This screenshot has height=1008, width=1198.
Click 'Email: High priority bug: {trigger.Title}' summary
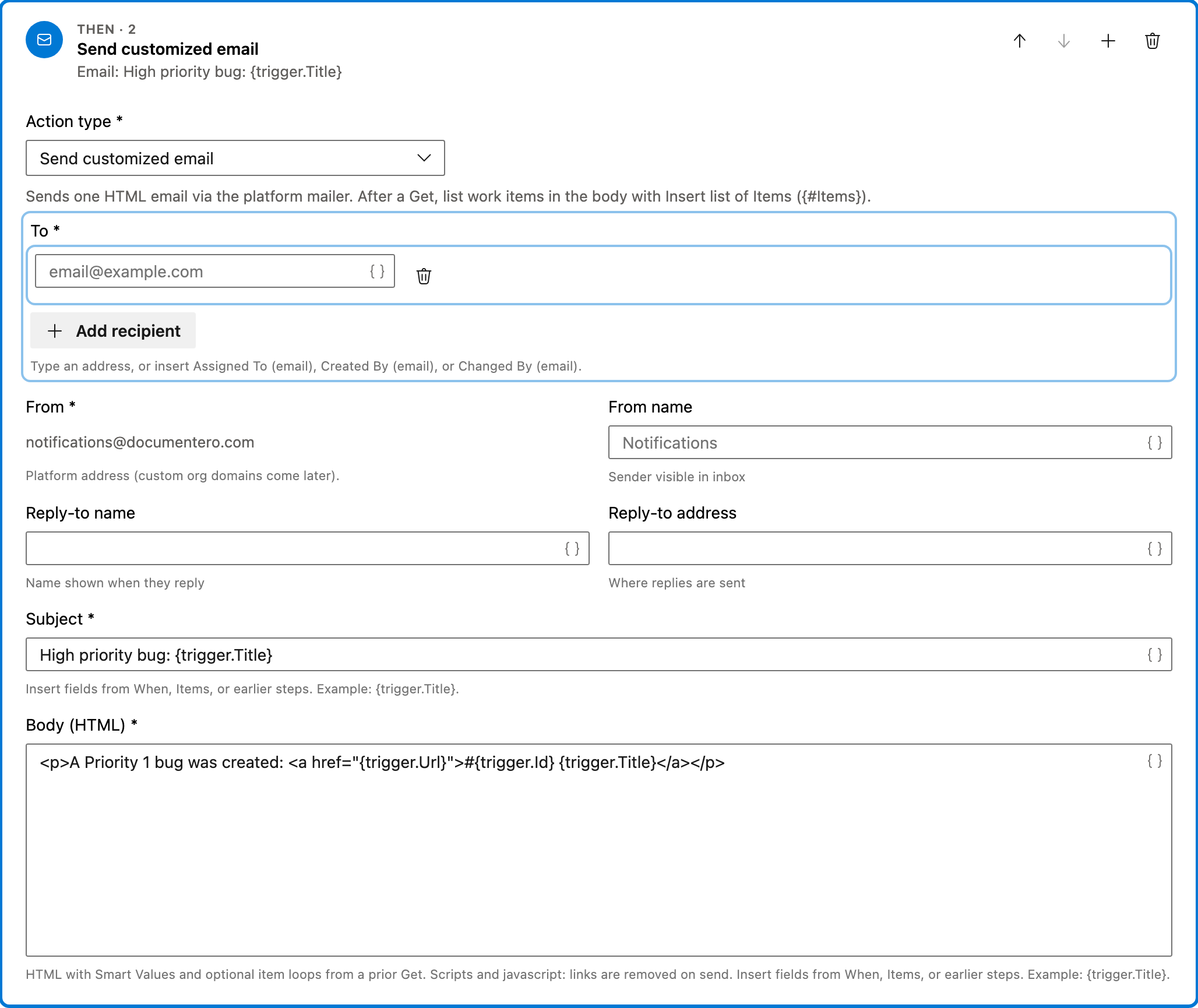[x=210, y=72]
